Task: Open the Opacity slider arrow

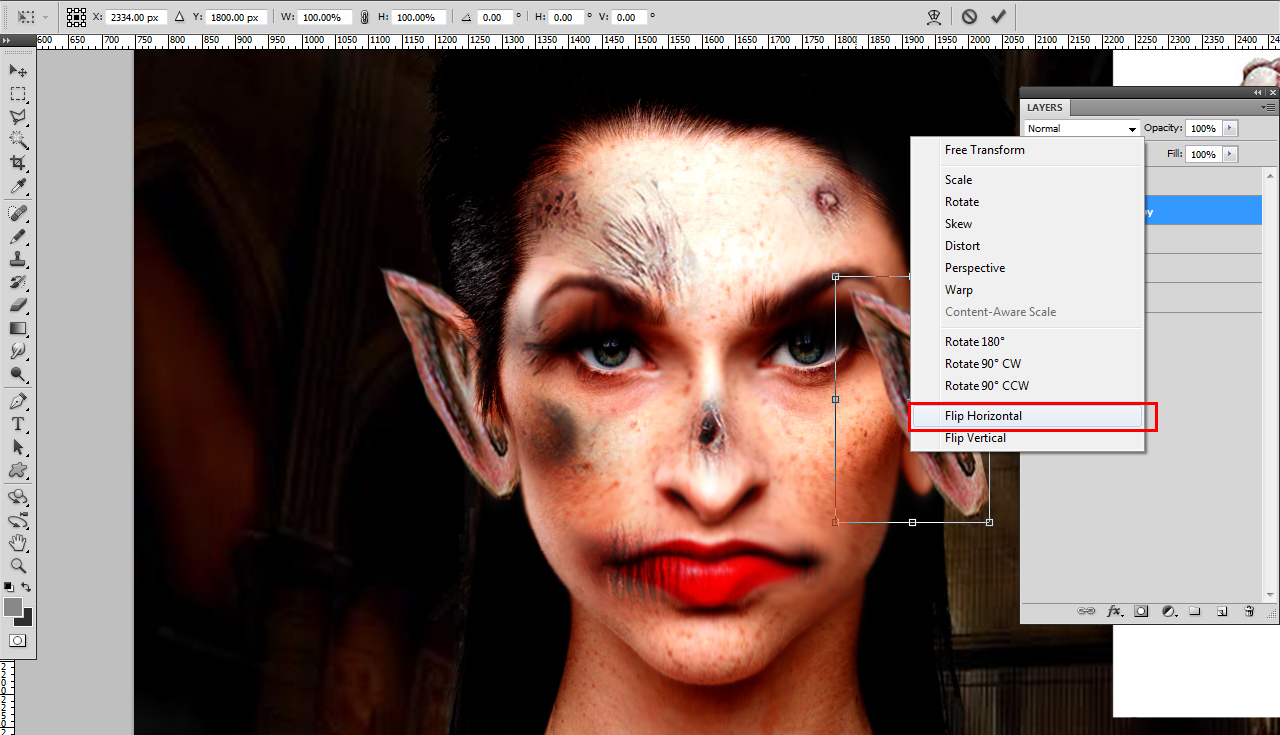Action: [1230, 128]
